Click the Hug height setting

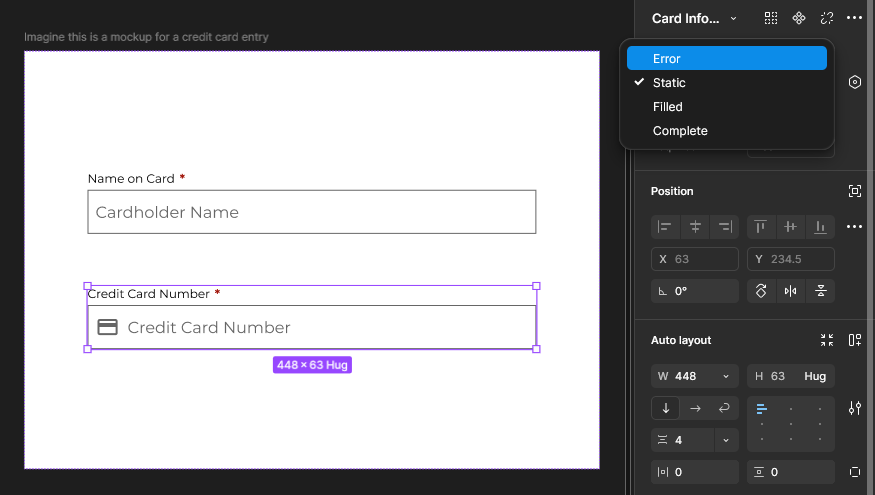tap(815, 376)
